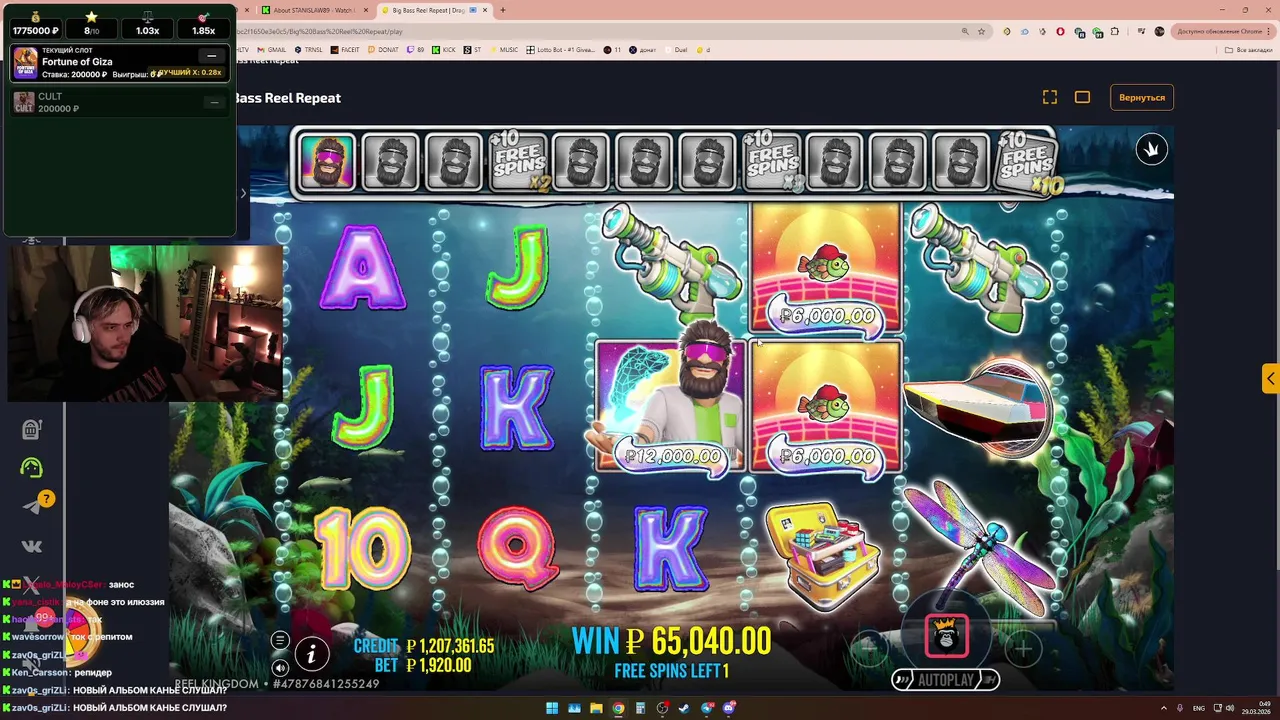Open the VK sidebar icon
The image size is (1280, 720).
tap(31, 545)
